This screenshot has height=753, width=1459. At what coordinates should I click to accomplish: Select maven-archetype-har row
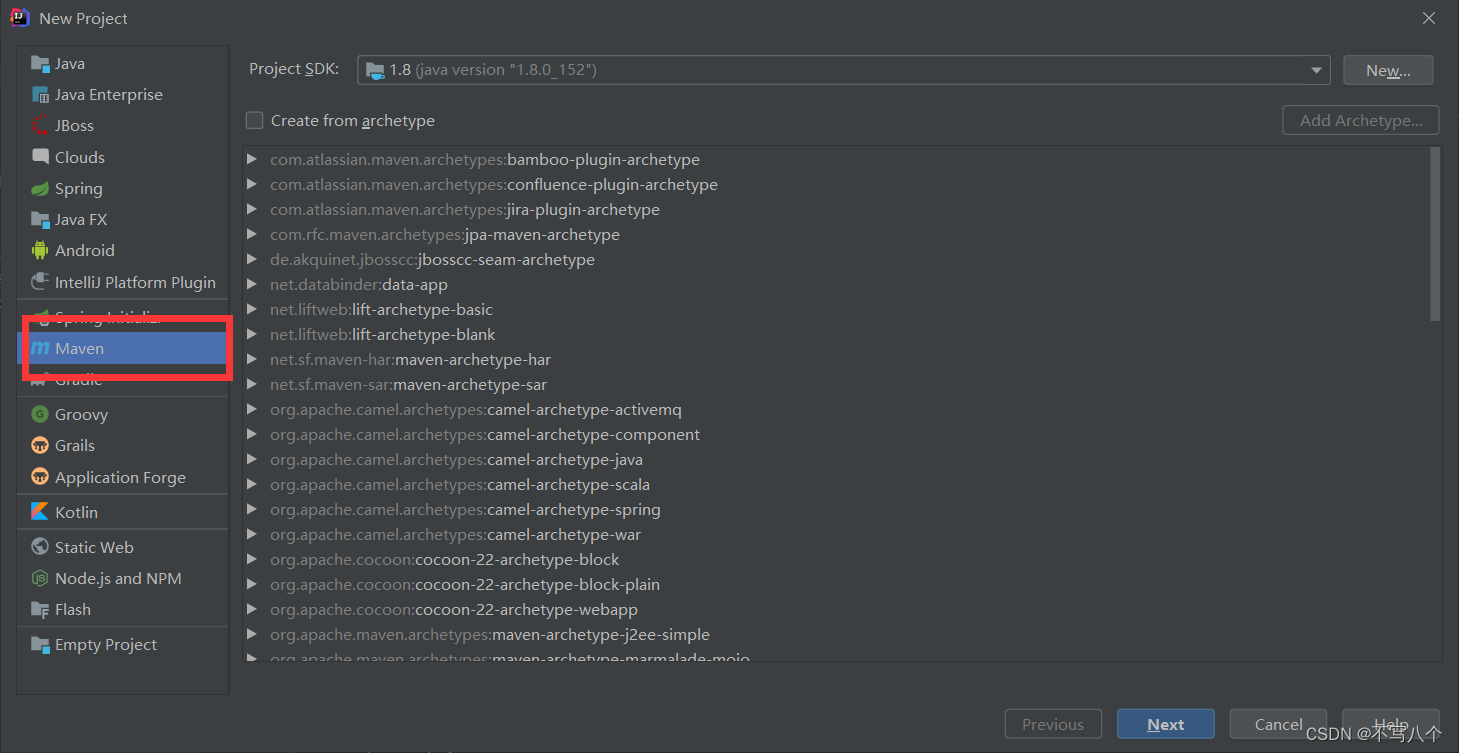(835, 360)
